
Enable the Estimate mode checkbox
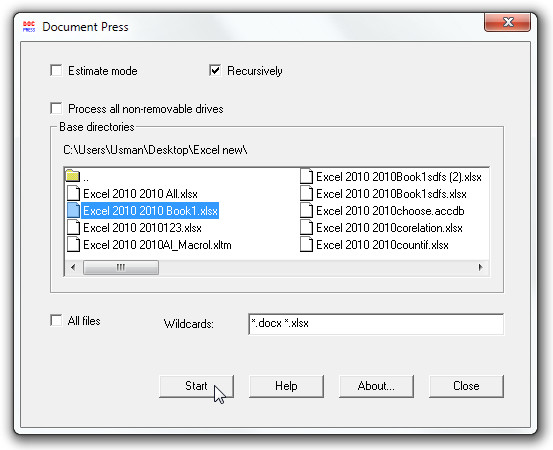tap(56, 70)
